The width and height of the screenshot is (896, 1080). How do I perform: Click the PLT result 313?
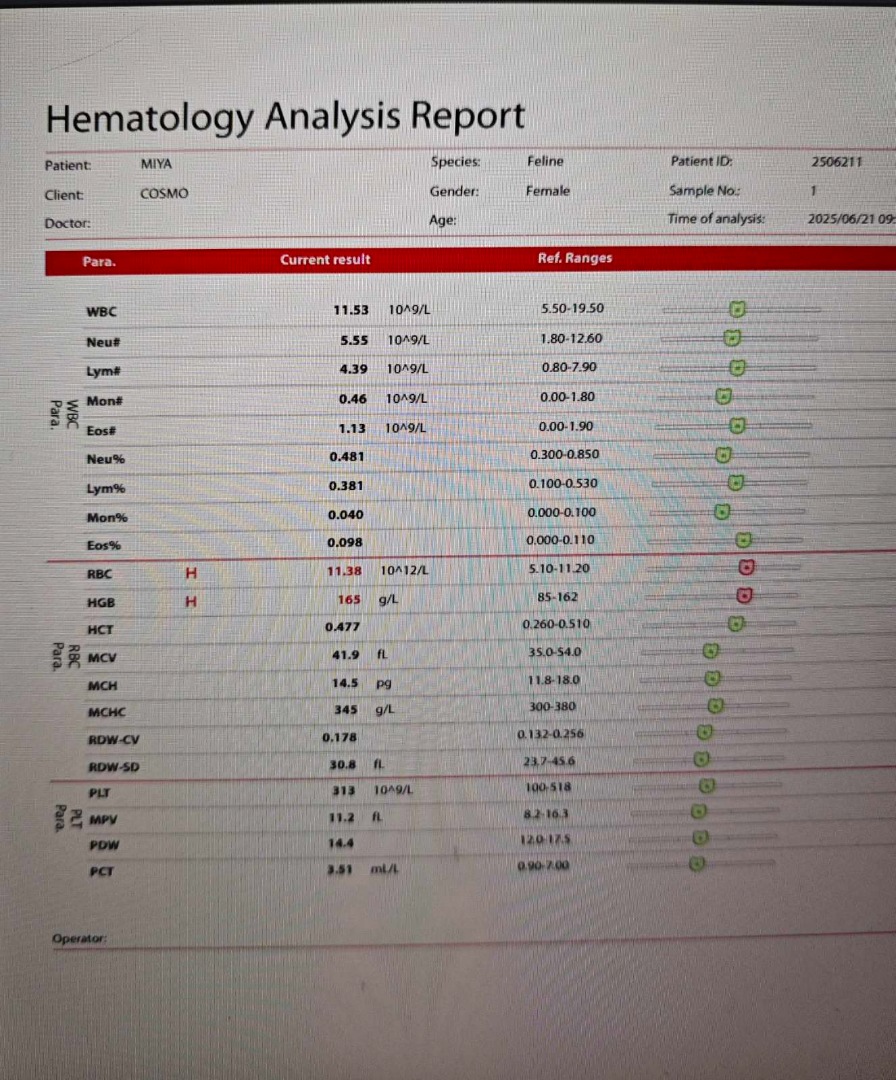pyautogui.click(x=344, y=791)
